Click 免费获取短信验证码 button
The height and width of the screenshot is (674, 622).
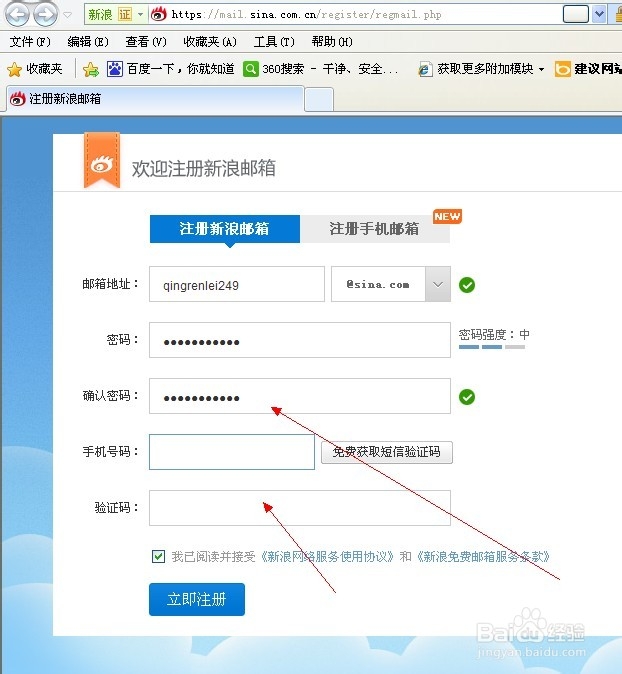coord(387,452)
